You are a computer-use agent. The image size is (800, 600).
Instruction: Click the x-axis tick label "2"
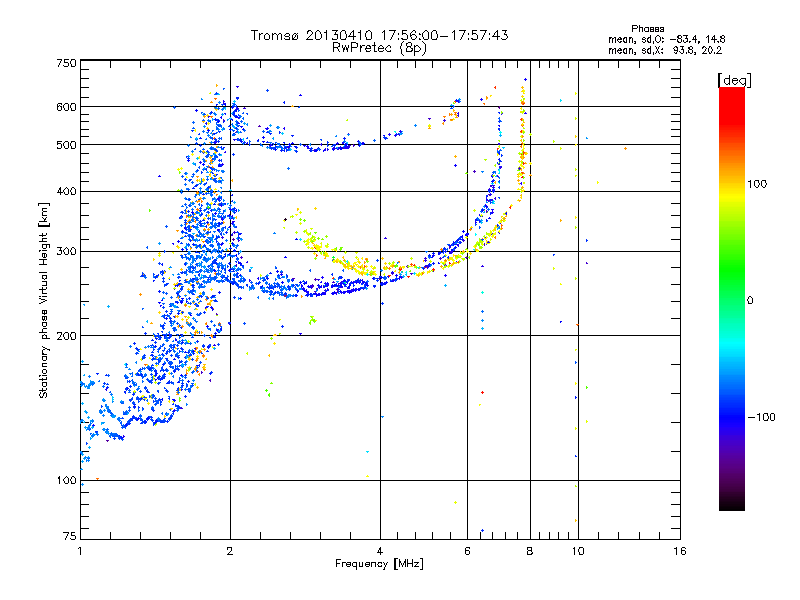pyautogui.click(x=230, y=551)
